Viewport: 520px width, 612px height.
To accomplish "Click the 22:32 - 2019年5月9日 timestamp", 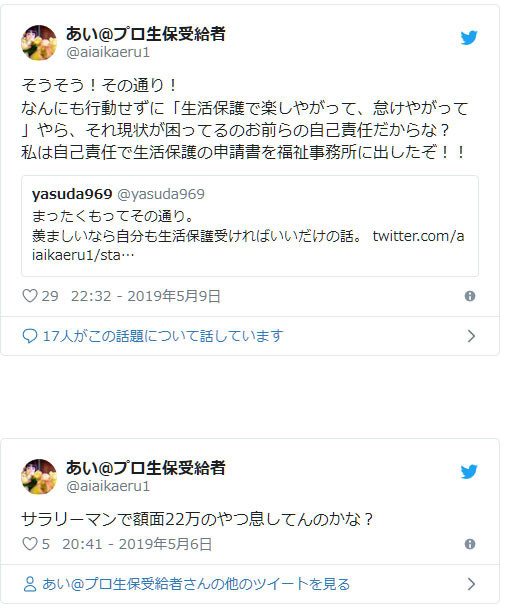I will 146,296.
